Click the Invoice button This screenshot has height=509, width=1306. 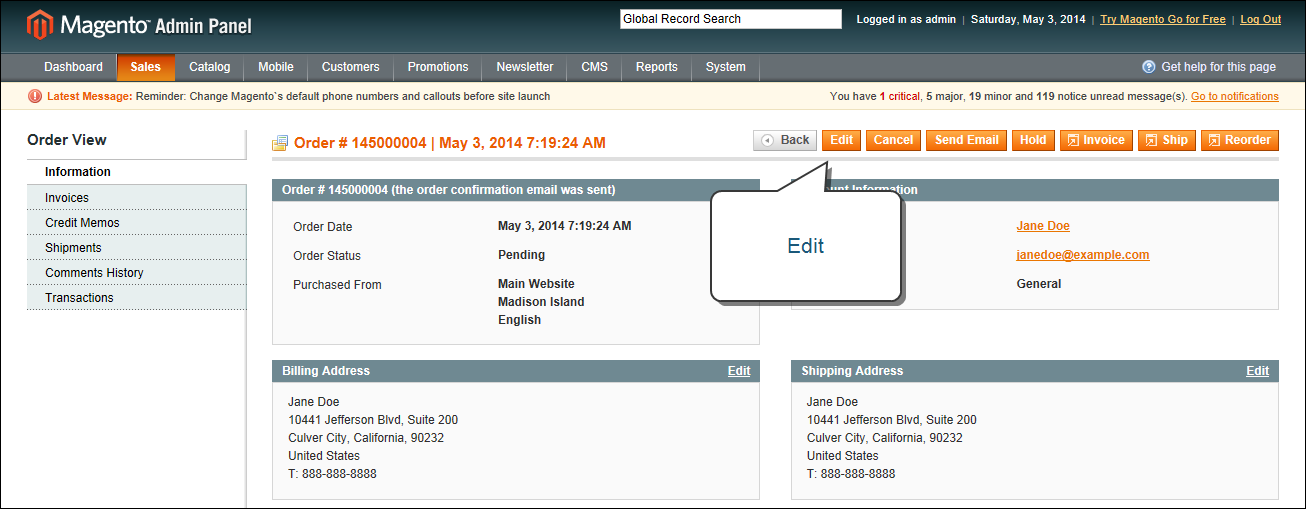point(1096,140)
